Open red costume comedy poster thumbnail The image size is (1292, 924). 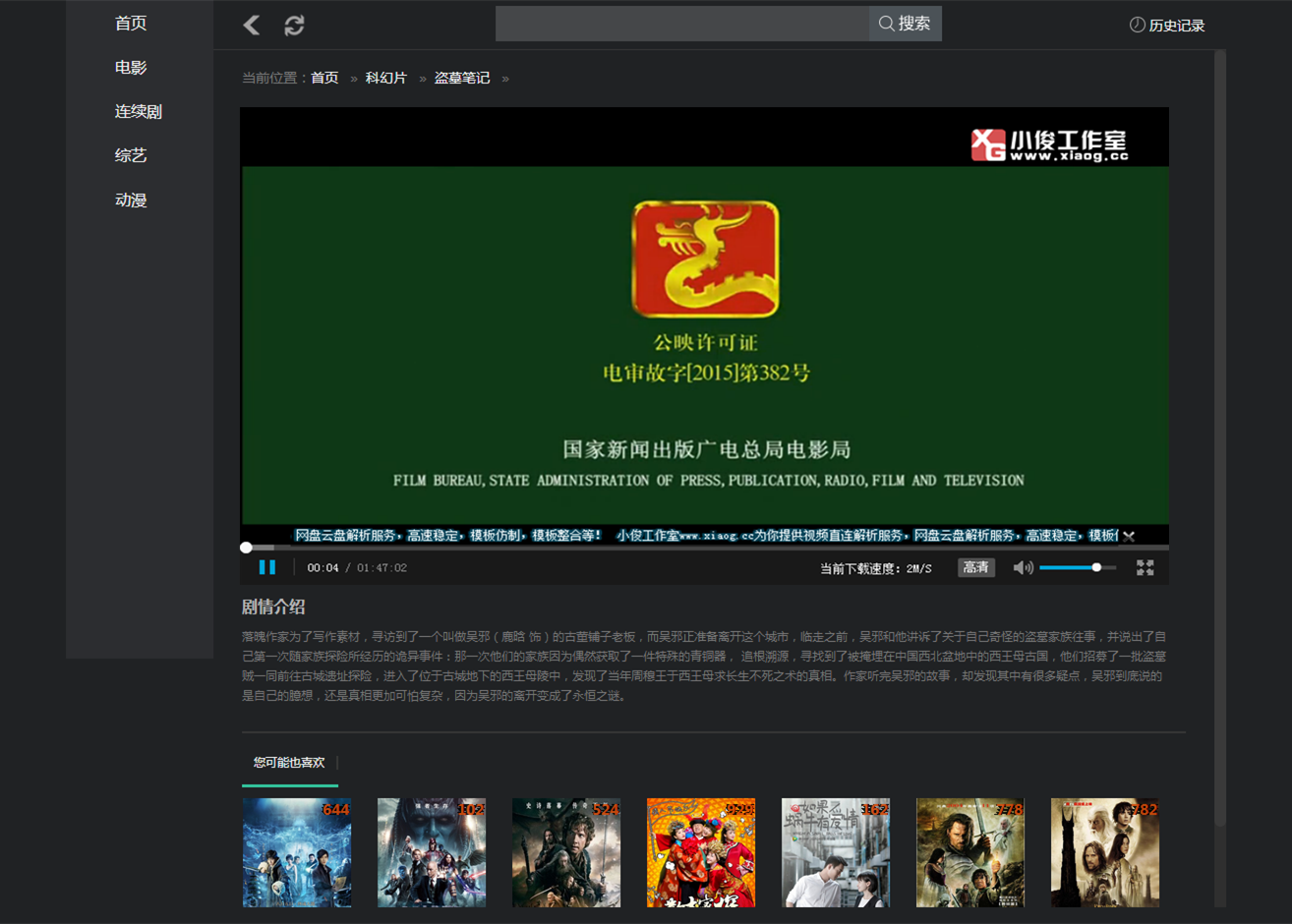pos(701,852)
